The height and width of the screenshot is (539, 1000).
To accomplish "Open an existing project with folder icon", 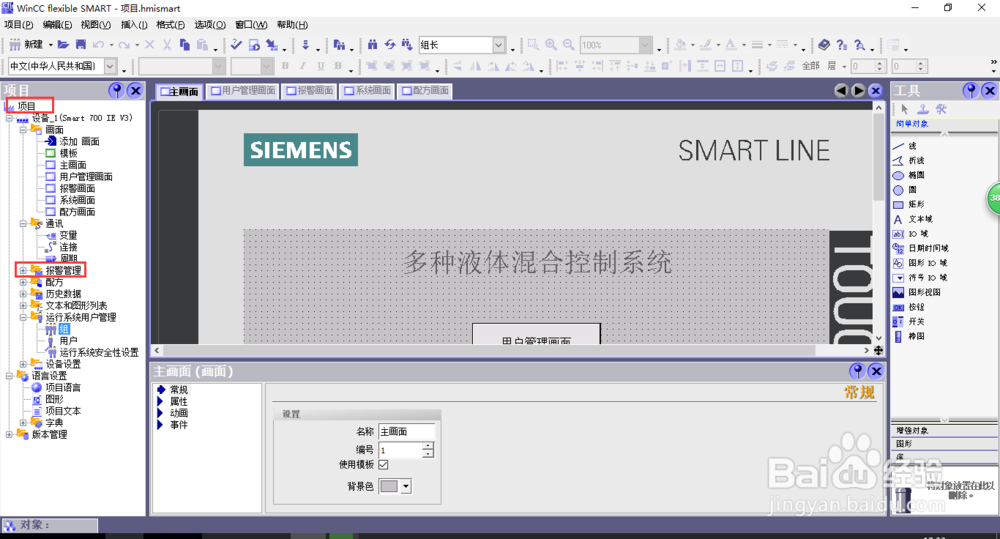I will pyautogui.click(x=63, y=45).
